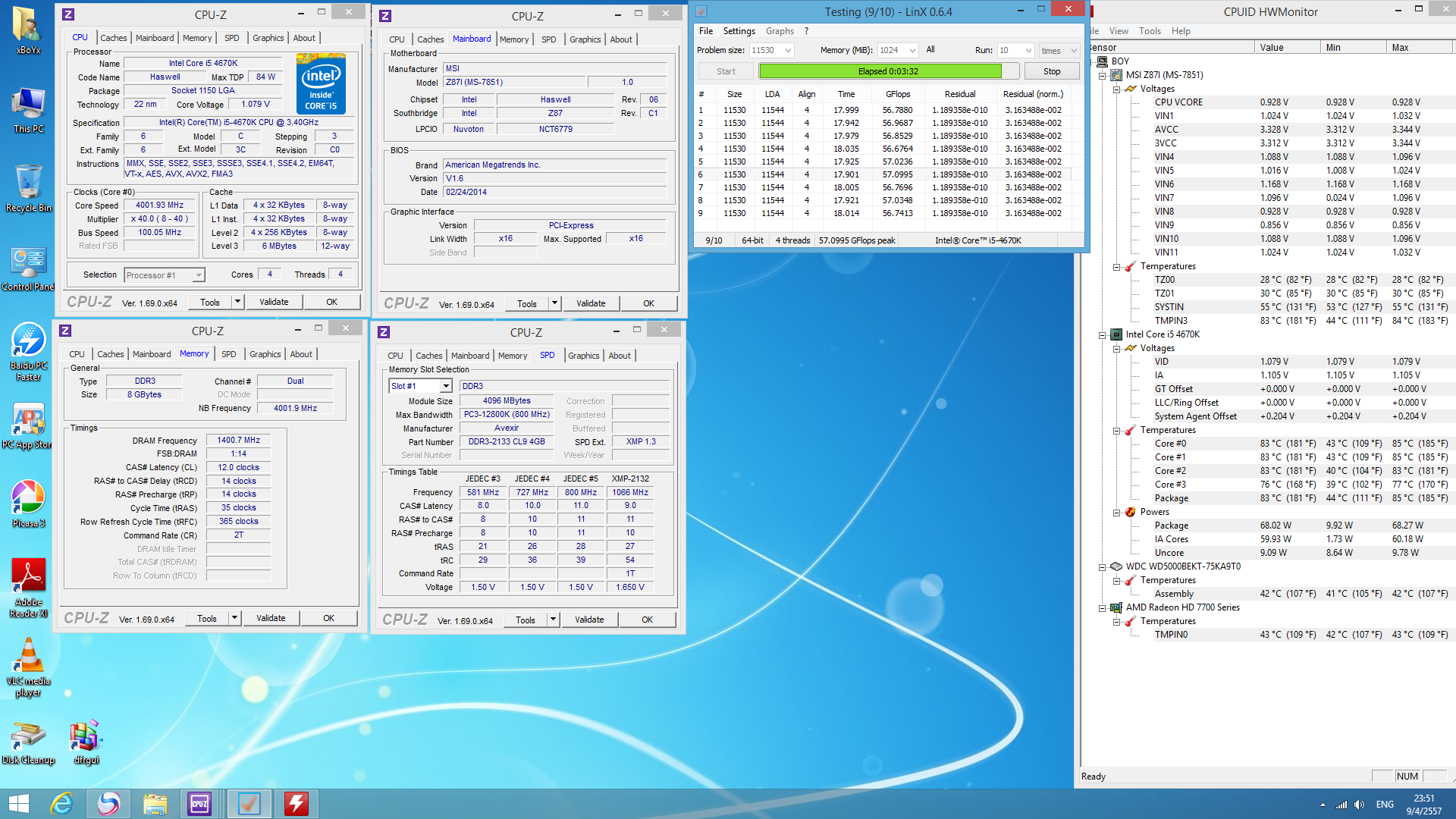
Task: Open Internet Explorer from taskbar
Action: tap(61, 803)
